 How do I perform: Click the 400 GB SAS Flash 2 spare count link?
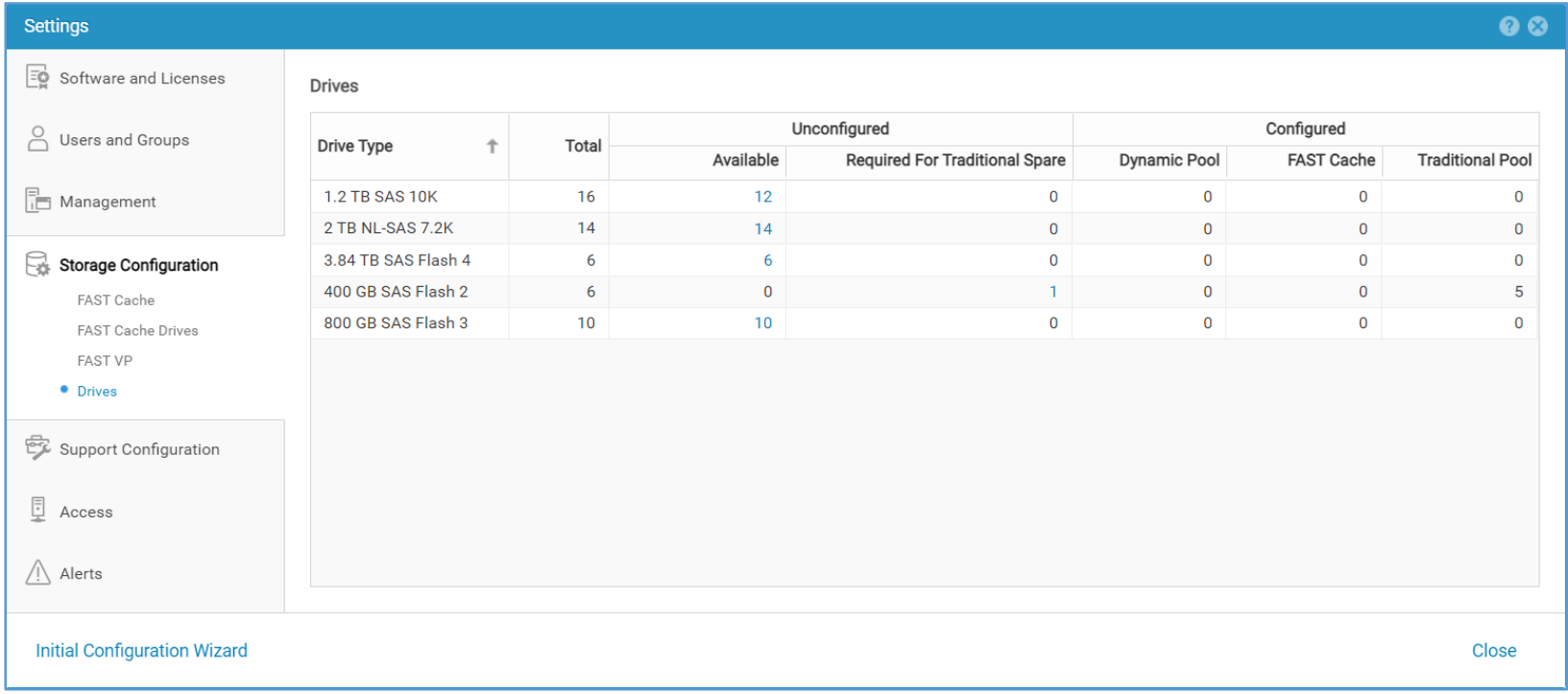coord(1052,292)
